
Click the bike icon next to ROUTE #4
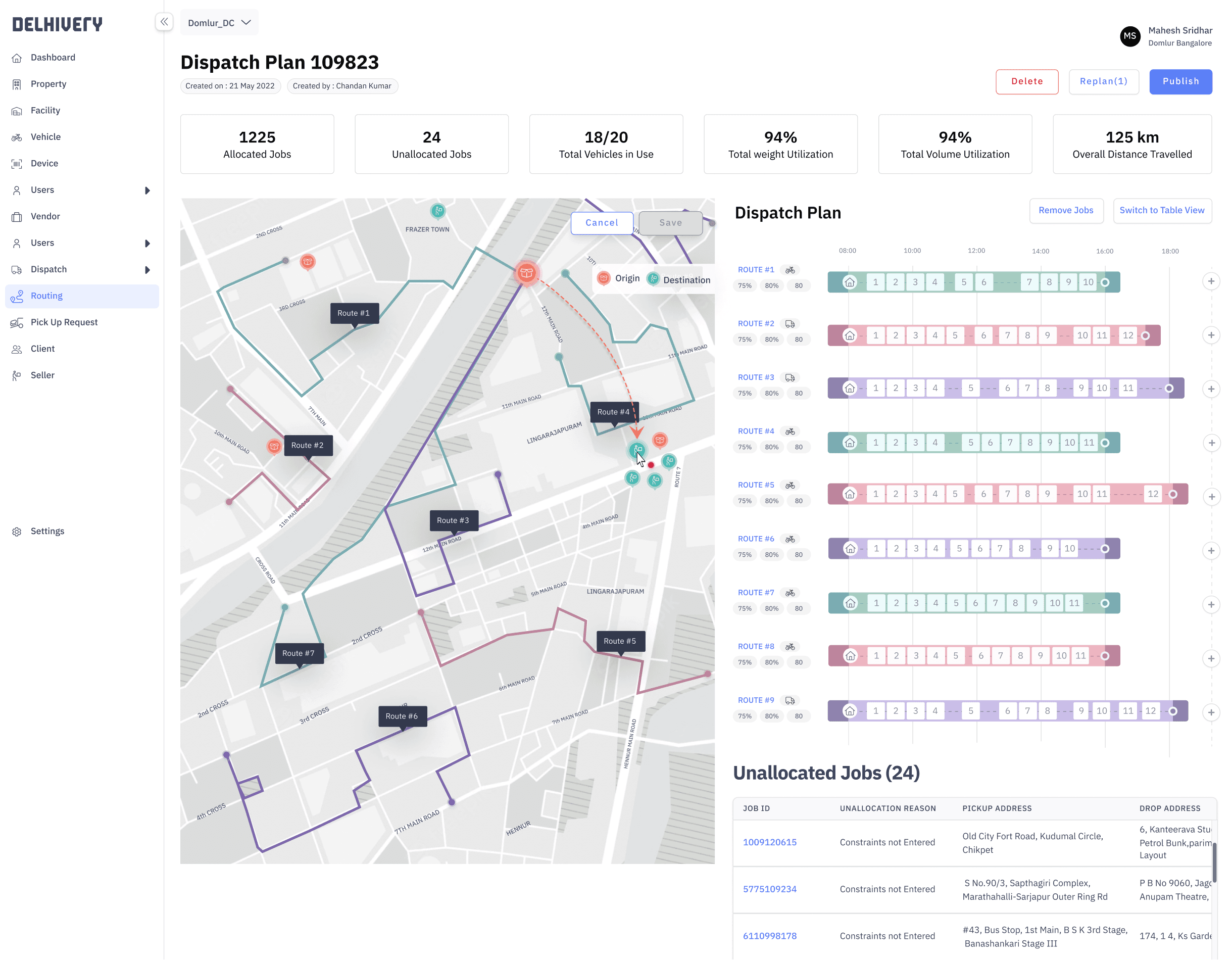(x=791, y=431)
